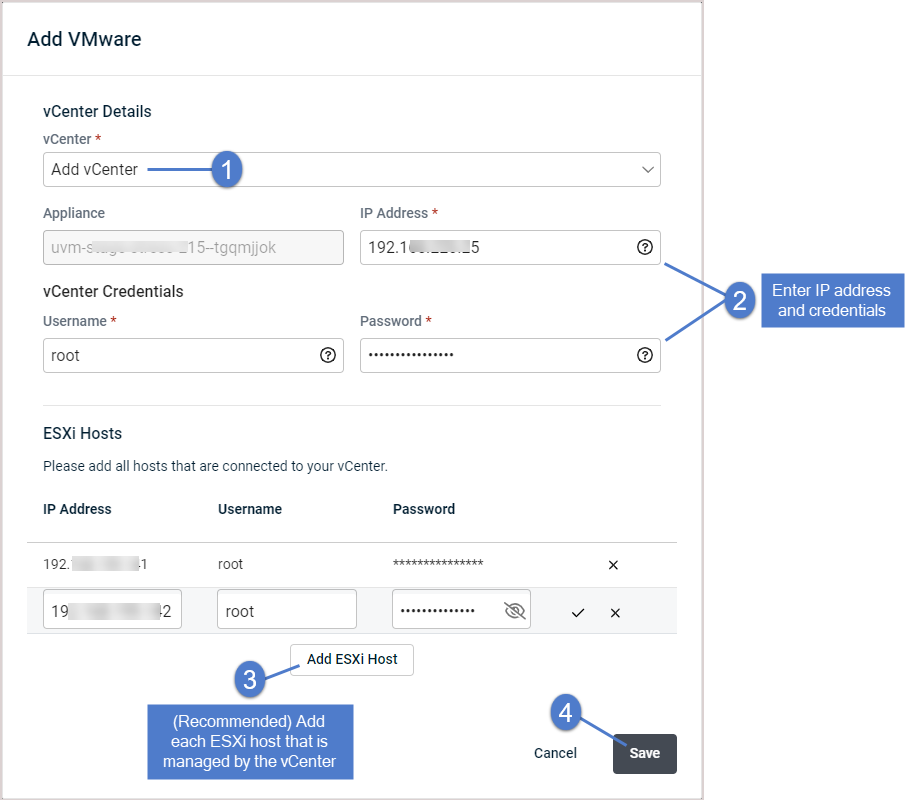Image resolution: width=912 pixels, height=800 pixels.
Task: Focus the vCenter Username field containing root
Action: click(x=193, y=355)
